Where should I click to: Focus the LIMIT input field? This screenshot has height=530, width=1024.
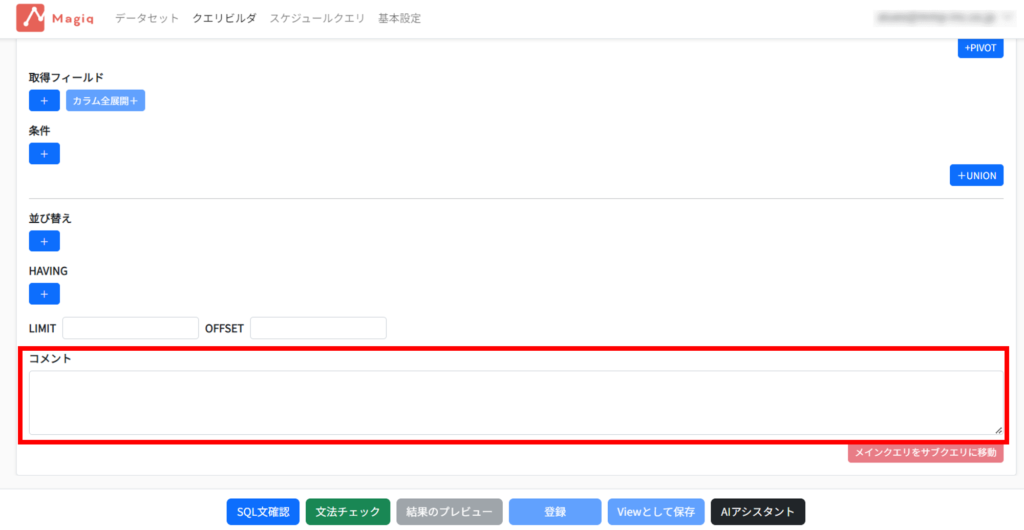tap(130, 328)
